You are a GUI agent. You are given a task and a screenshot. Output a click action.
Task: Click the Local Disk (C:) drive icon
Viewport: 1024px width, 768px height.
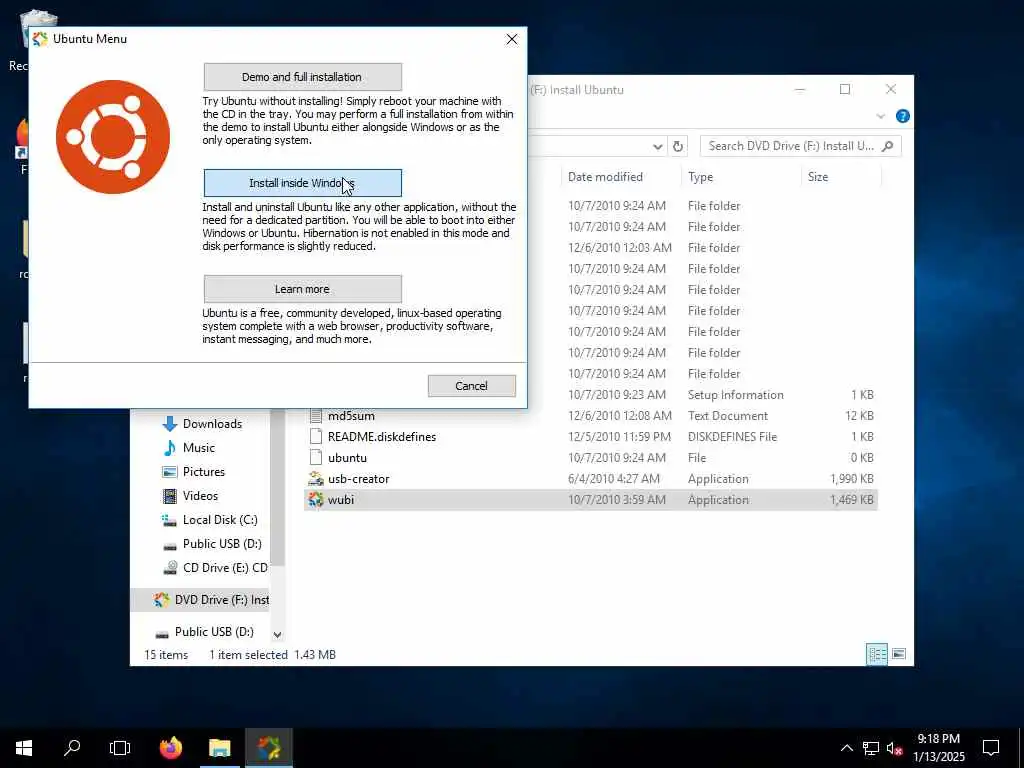coord(170,520)
